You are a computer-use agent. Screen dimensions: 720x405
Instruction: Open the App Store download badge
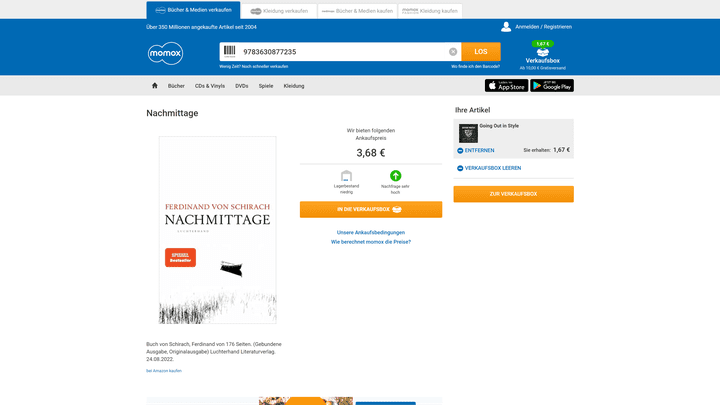point(506,85)
